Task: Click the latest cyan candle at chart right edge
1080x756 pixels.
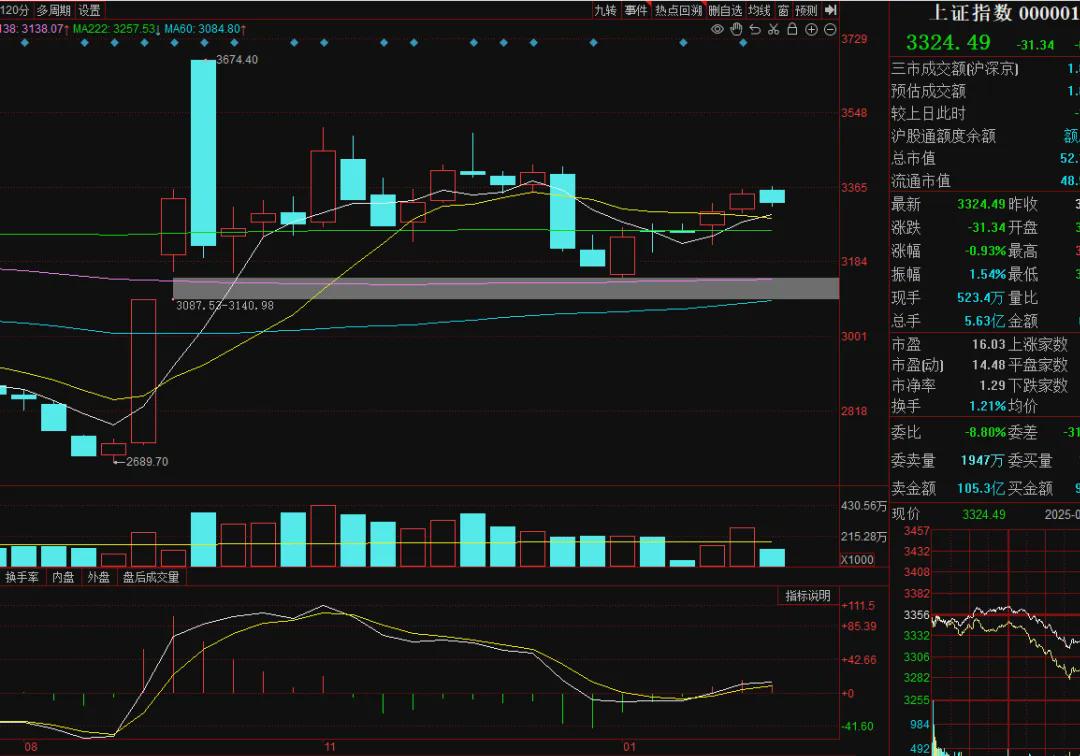Action: click(x=772, y=196)
